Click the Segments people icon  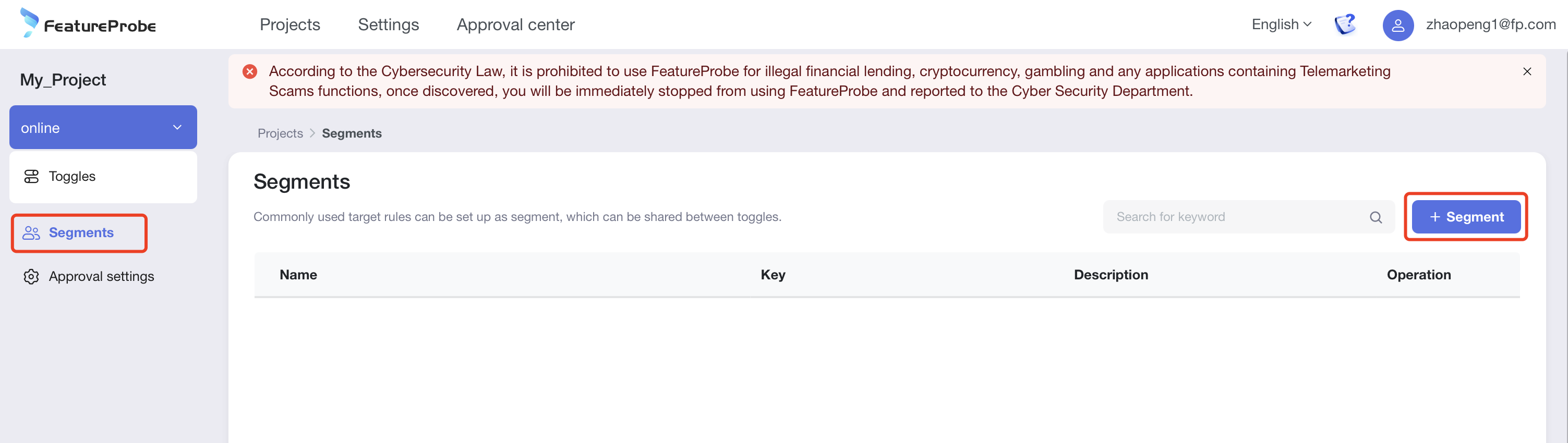click(x=31, y=233)
